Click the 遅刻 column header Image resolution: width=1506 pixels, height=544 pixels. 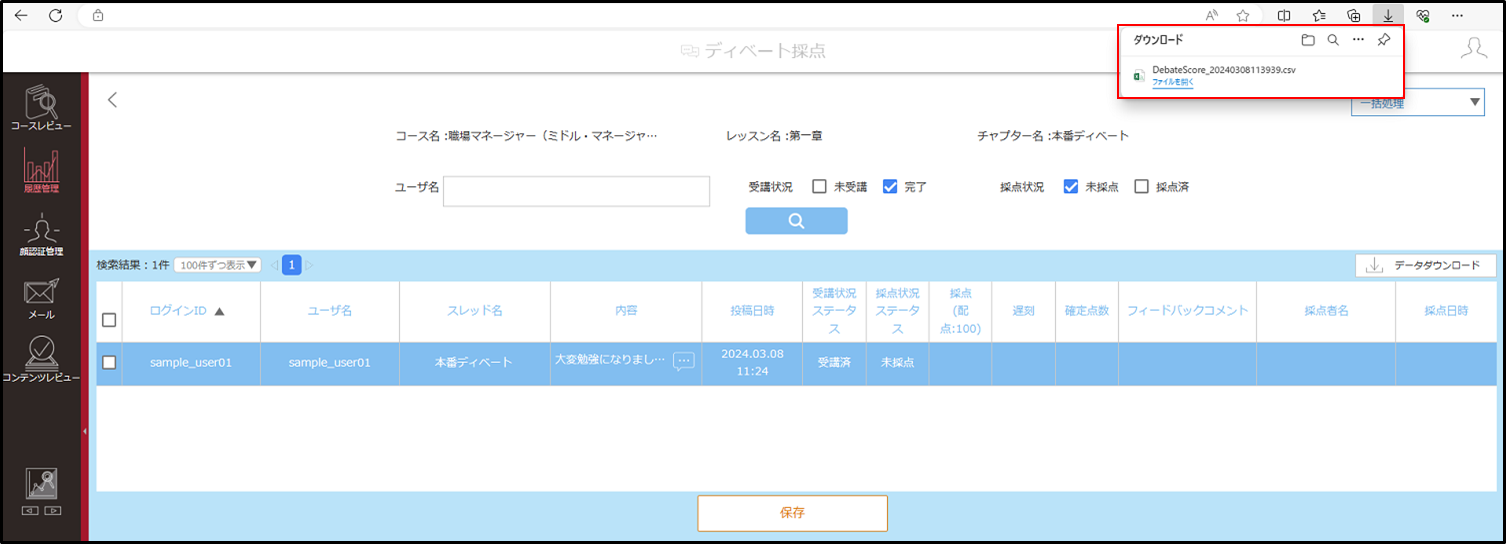(x=1023, y=311)
